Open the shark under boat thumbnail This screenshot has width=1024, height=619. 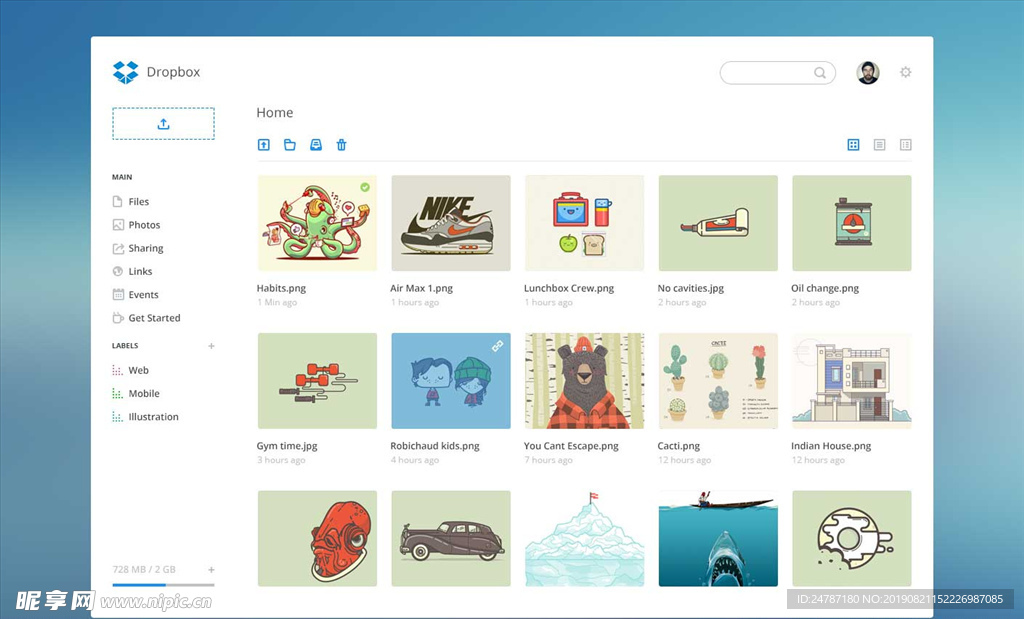(x=718, y=539)
